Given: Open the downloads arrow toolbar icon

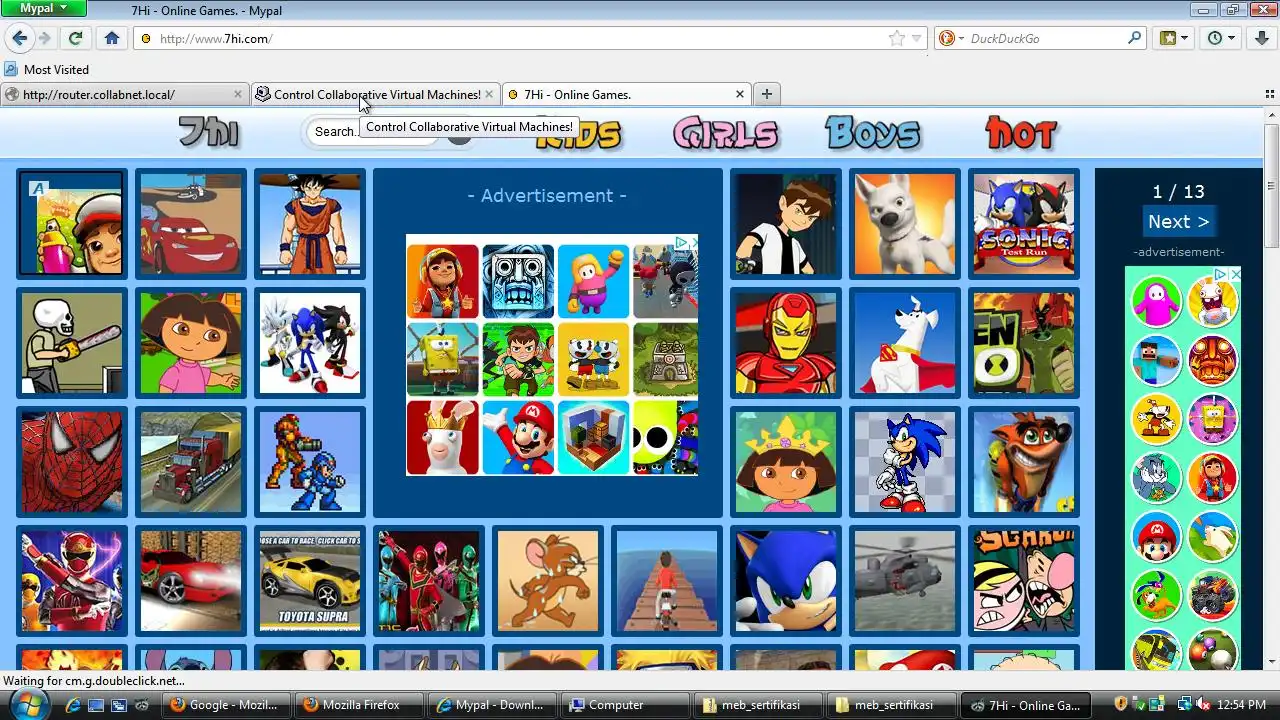Looking at the screenshot, I should [x=1262, y=38].
